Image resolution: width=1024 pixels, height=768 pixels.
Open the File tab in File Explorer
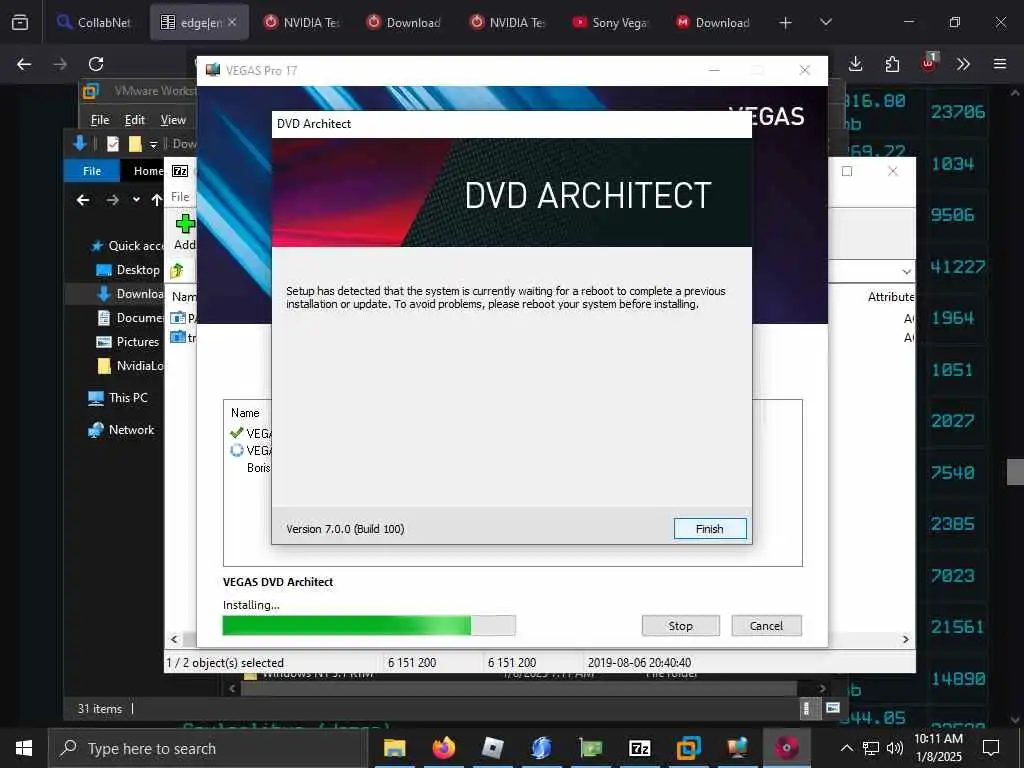tap(92, 170)
